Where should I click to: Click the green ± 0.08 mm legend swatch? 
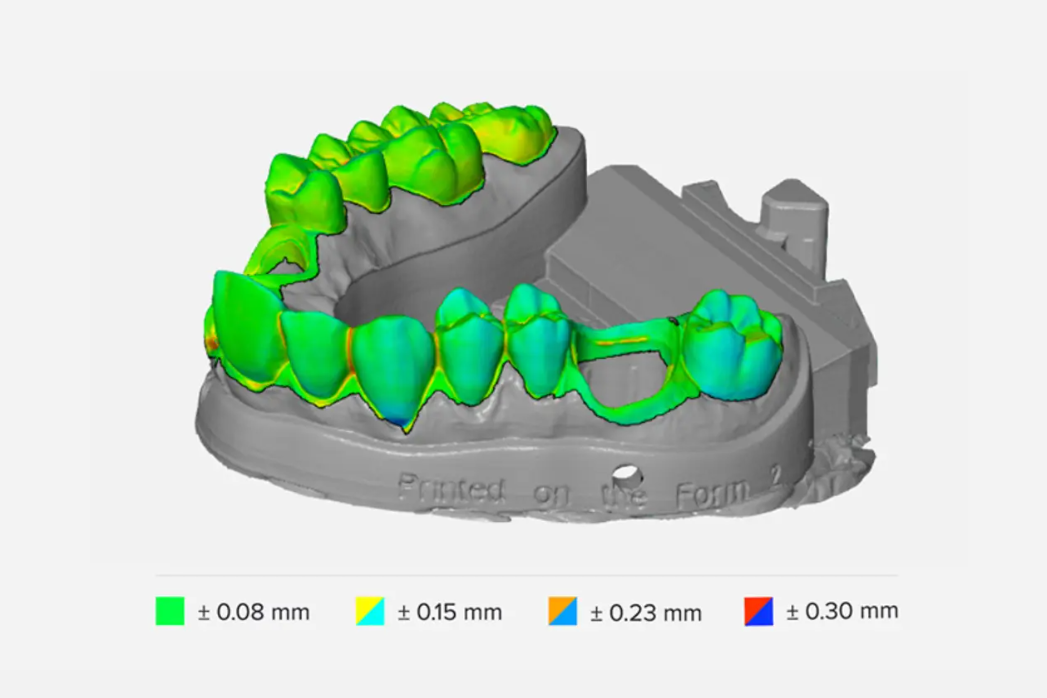(170, 611)
